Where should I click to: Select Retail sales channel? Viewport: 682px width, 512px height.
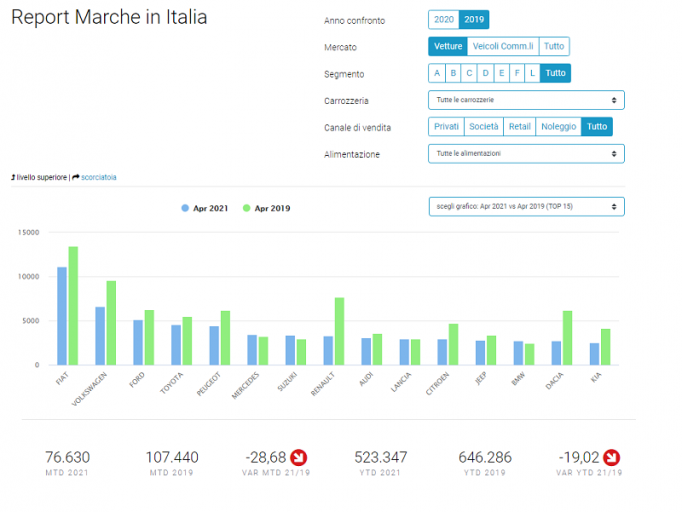[x=520, y=127]
